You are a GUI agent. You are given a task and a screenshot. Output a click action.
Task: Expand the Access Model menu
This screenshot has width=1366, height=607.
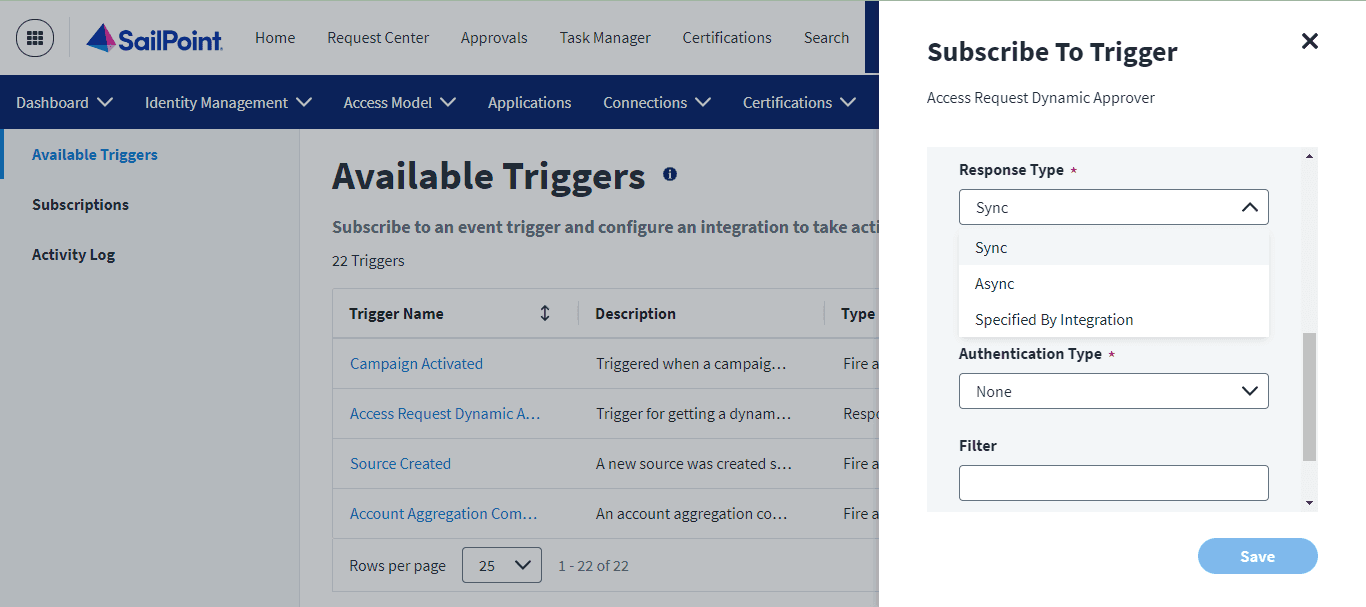click(398, 102)
